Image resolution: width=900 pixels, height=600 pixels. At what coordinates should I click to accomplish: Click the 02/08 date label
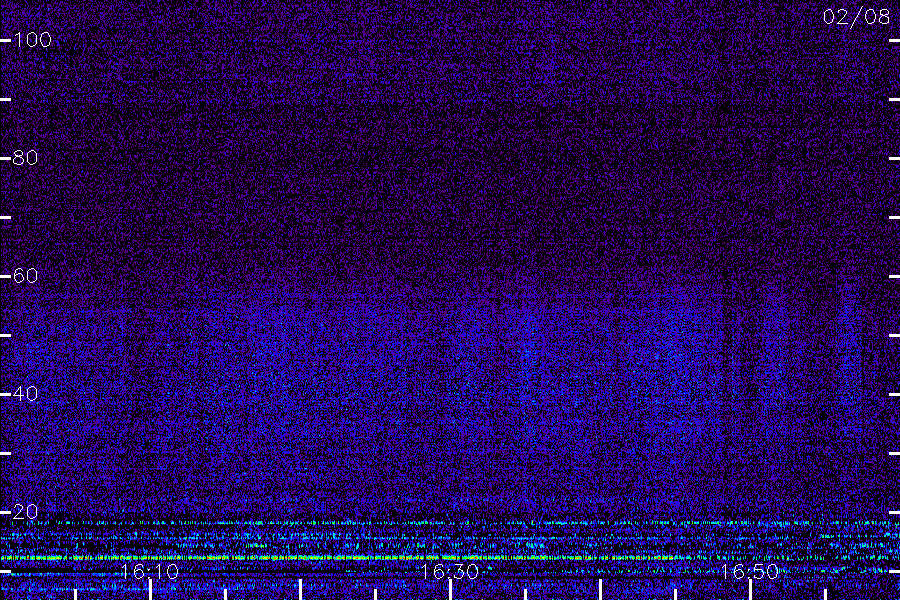coord(856,17)
